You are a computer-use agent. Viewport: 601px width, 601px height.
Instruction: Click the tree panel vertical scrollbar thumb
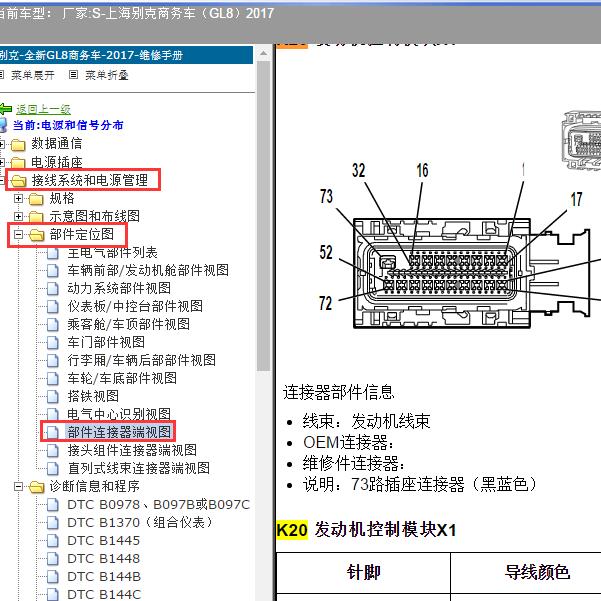(263, 216)
